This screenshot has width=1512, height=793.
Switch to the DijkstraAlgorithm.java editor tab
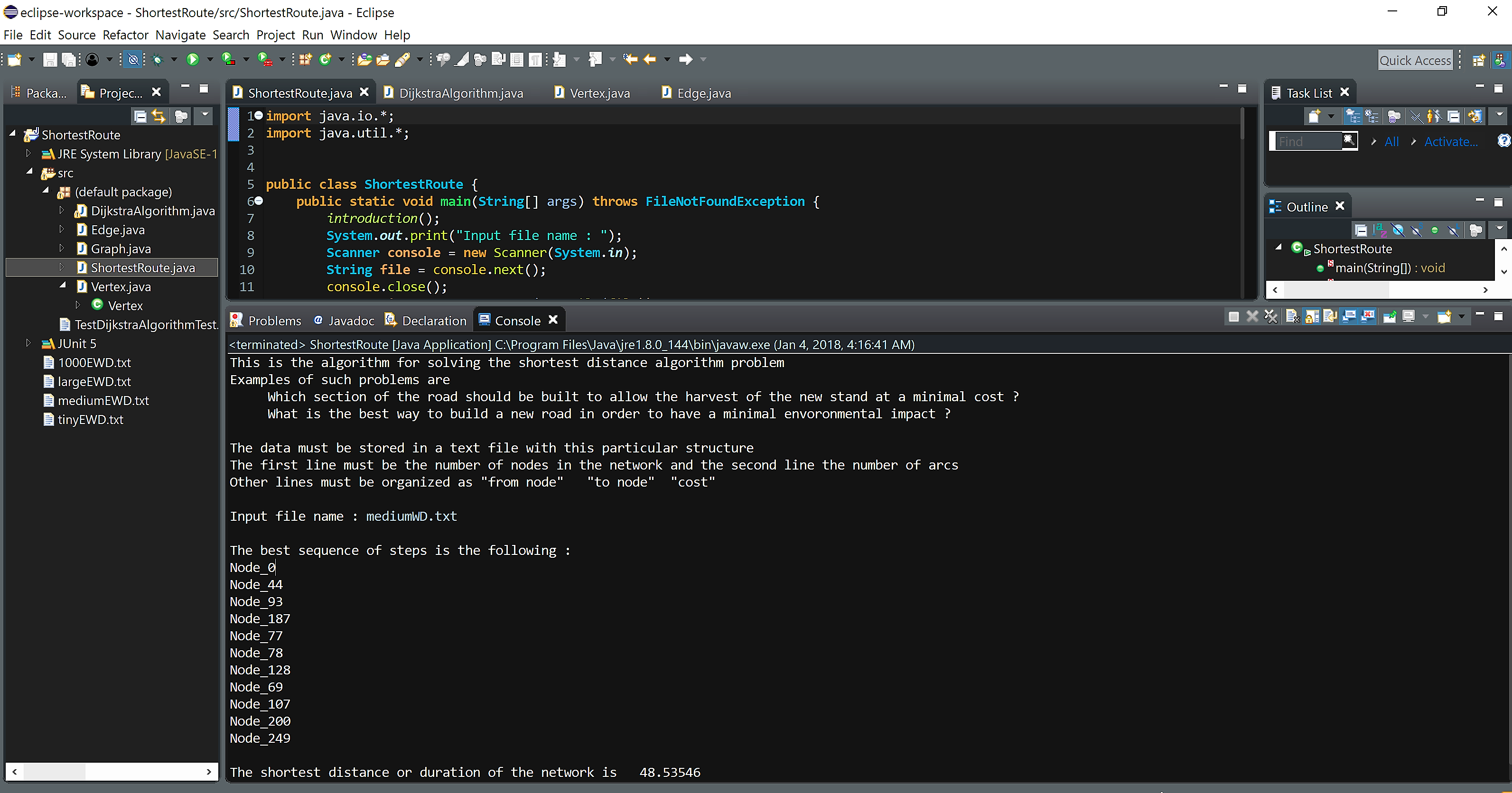tap(460, 93)
